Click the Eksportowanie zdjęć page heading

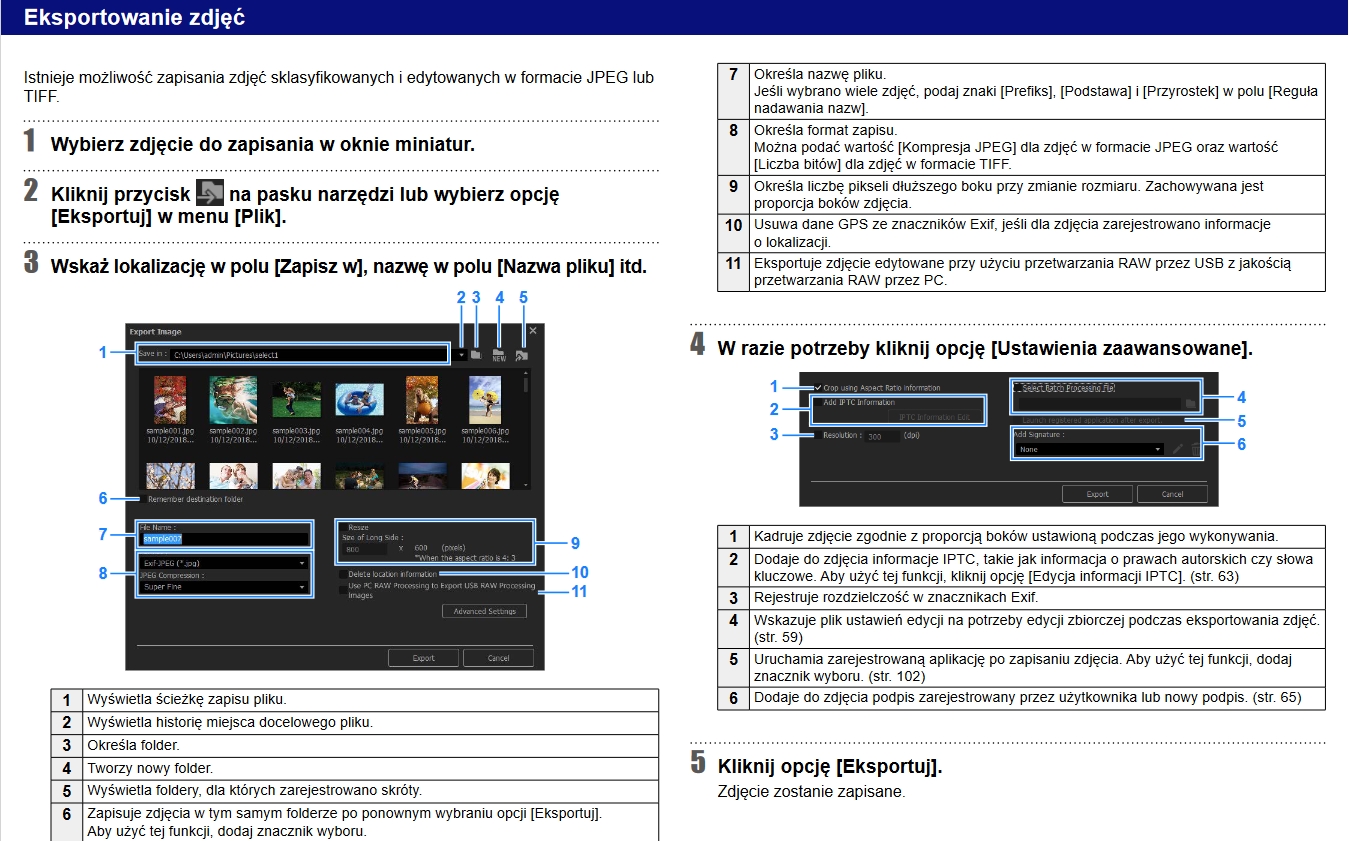(x=134, y=17)
